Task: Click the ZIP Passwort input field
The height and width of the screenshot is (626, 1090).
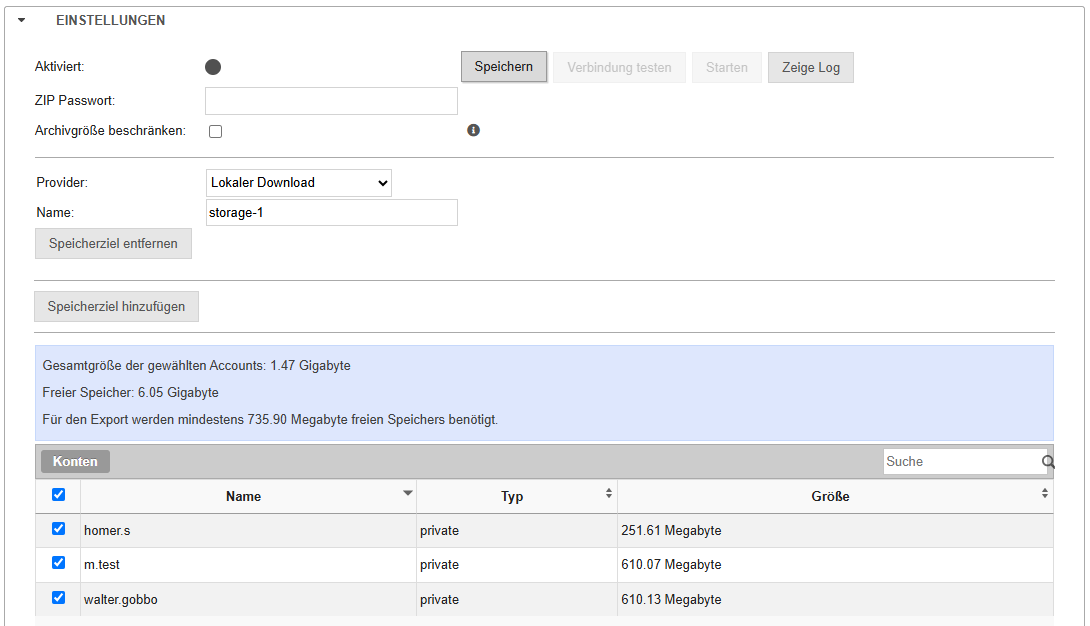Action: pyautogui.click(x=331, y=101)
